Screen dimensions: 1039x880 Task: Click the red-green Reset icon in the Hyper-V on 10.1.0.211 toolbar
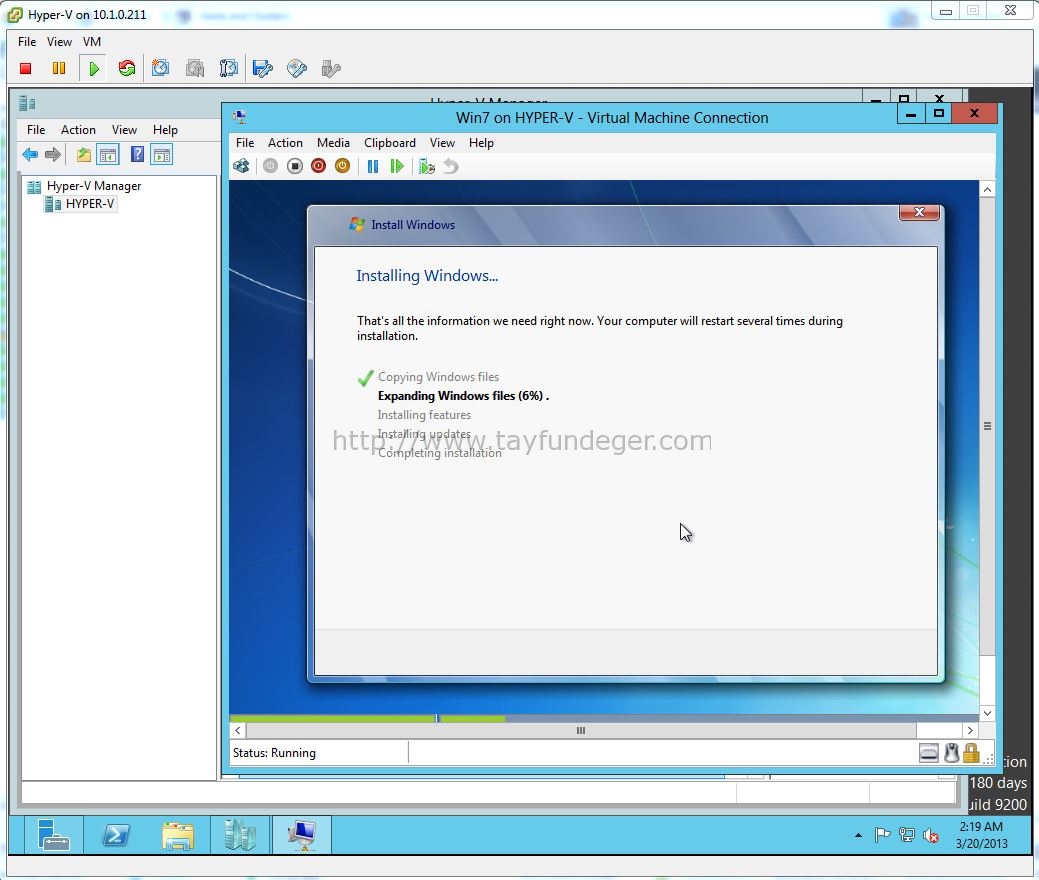(x=127, y=68)
